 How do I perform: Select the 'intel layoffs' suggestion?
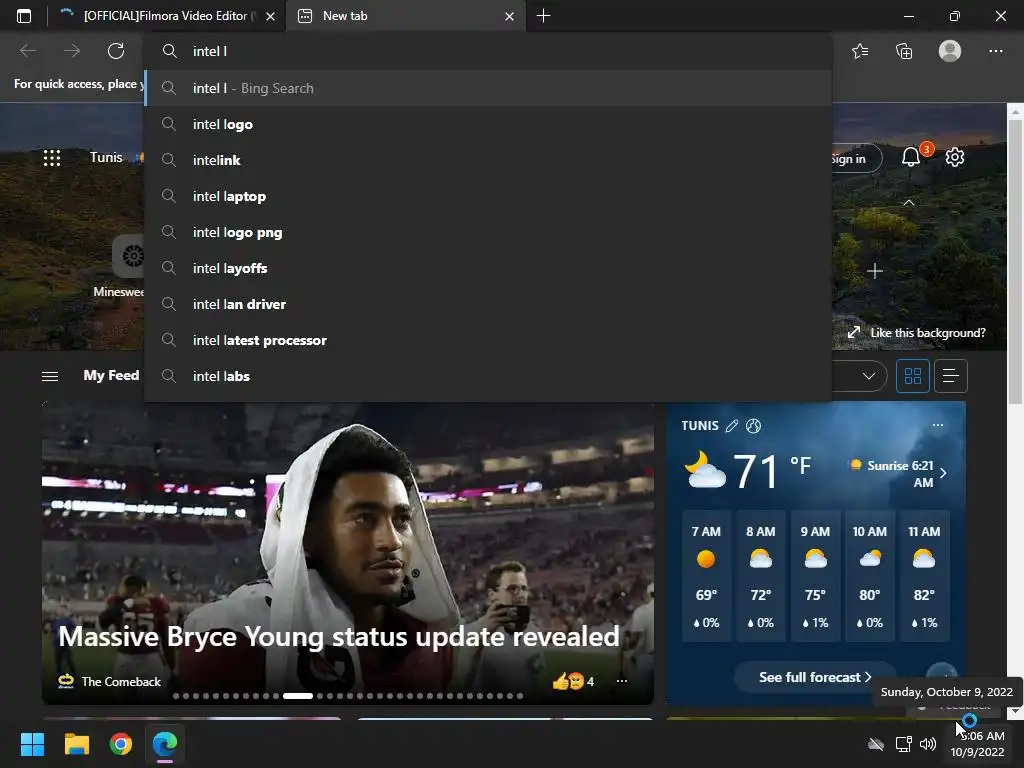click(488, 268)
